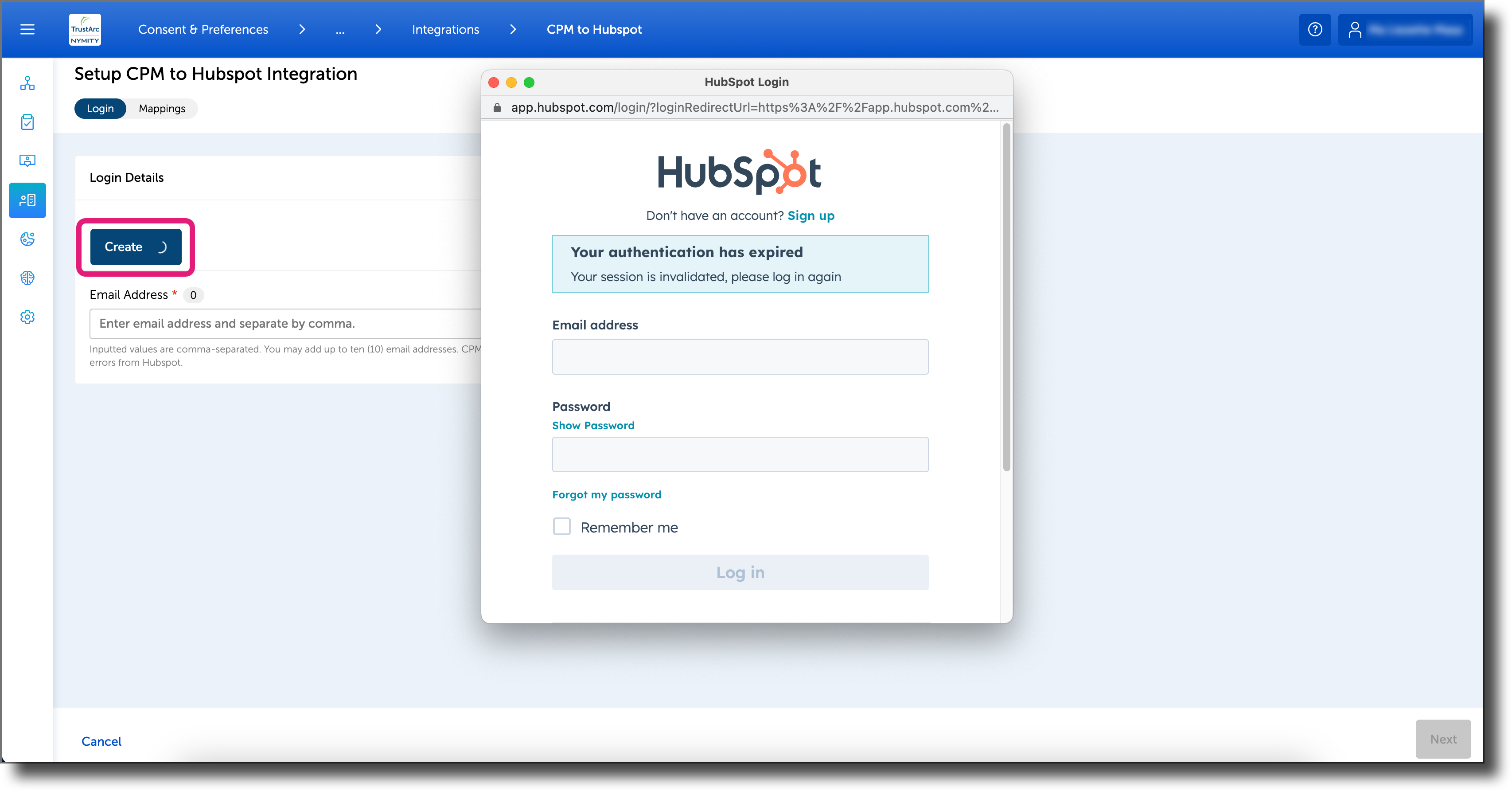Select the brain insights icon in the sidebar
The height and width of the screenshot is (791, 1512).
27,278
